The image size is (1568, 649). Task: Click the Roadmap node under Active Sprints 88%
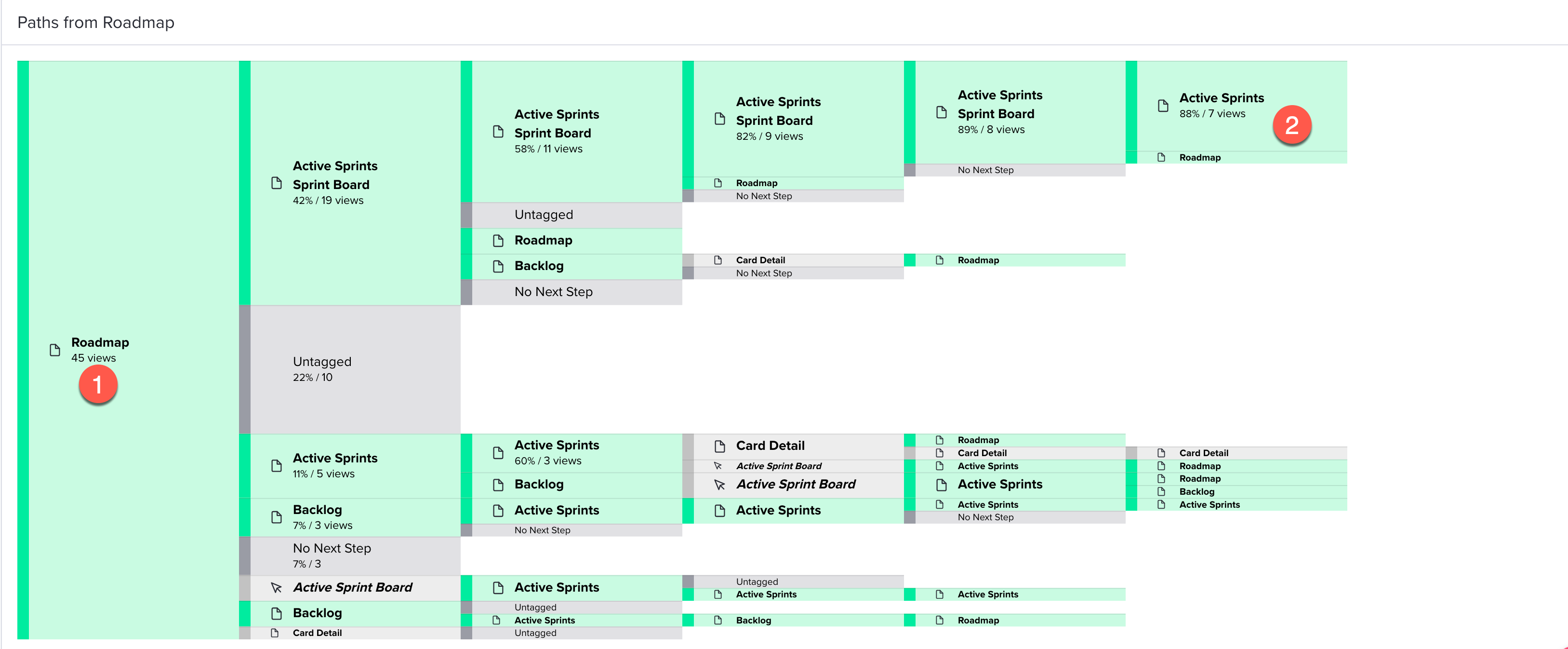tap(1242, 158)
